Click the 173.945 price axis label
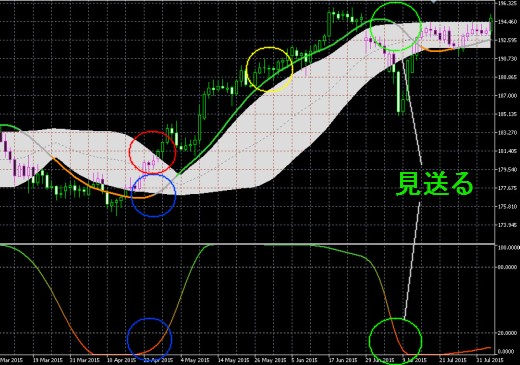 (x=507, y=225)
